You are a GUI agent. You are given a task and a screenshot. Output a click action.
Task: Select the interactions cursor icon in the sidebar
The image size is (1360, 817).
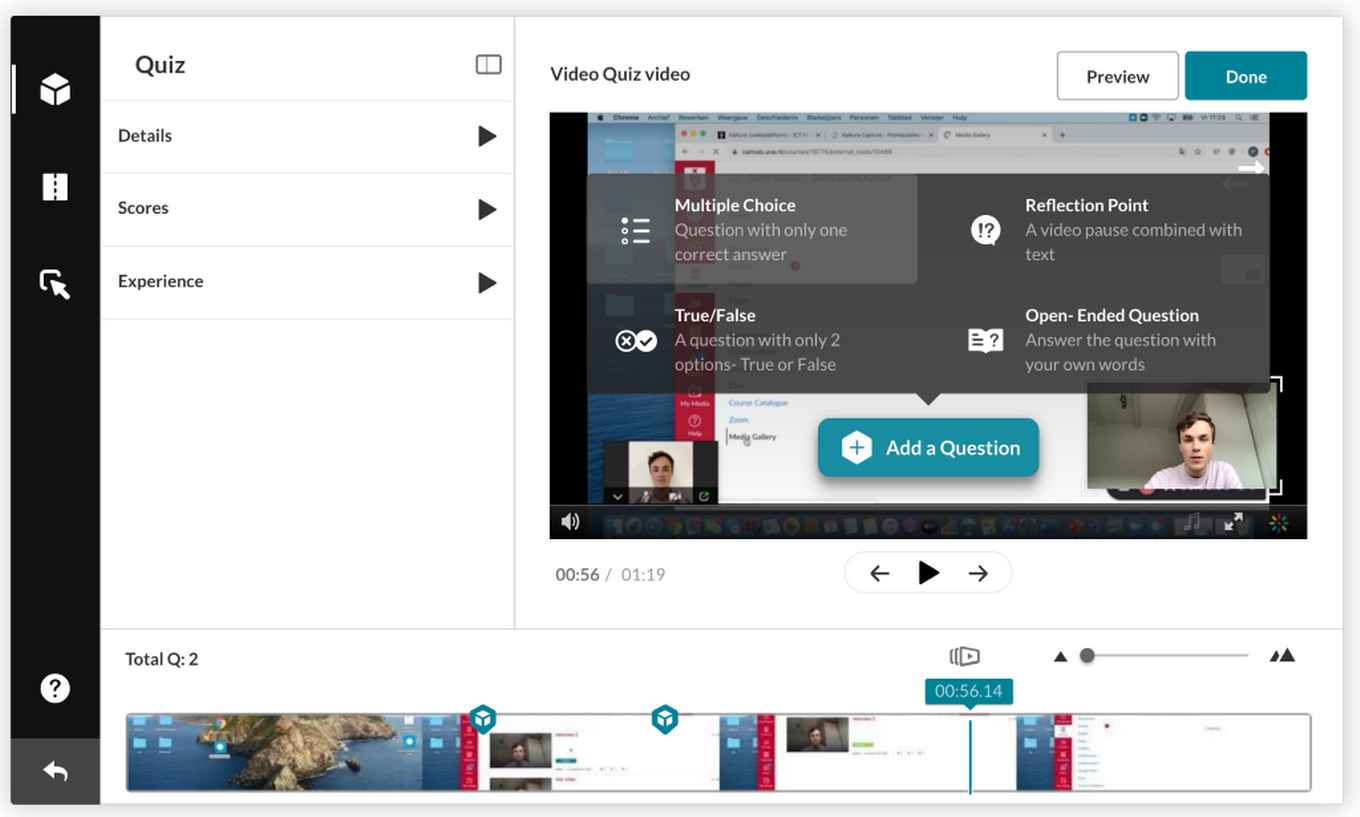55,284
